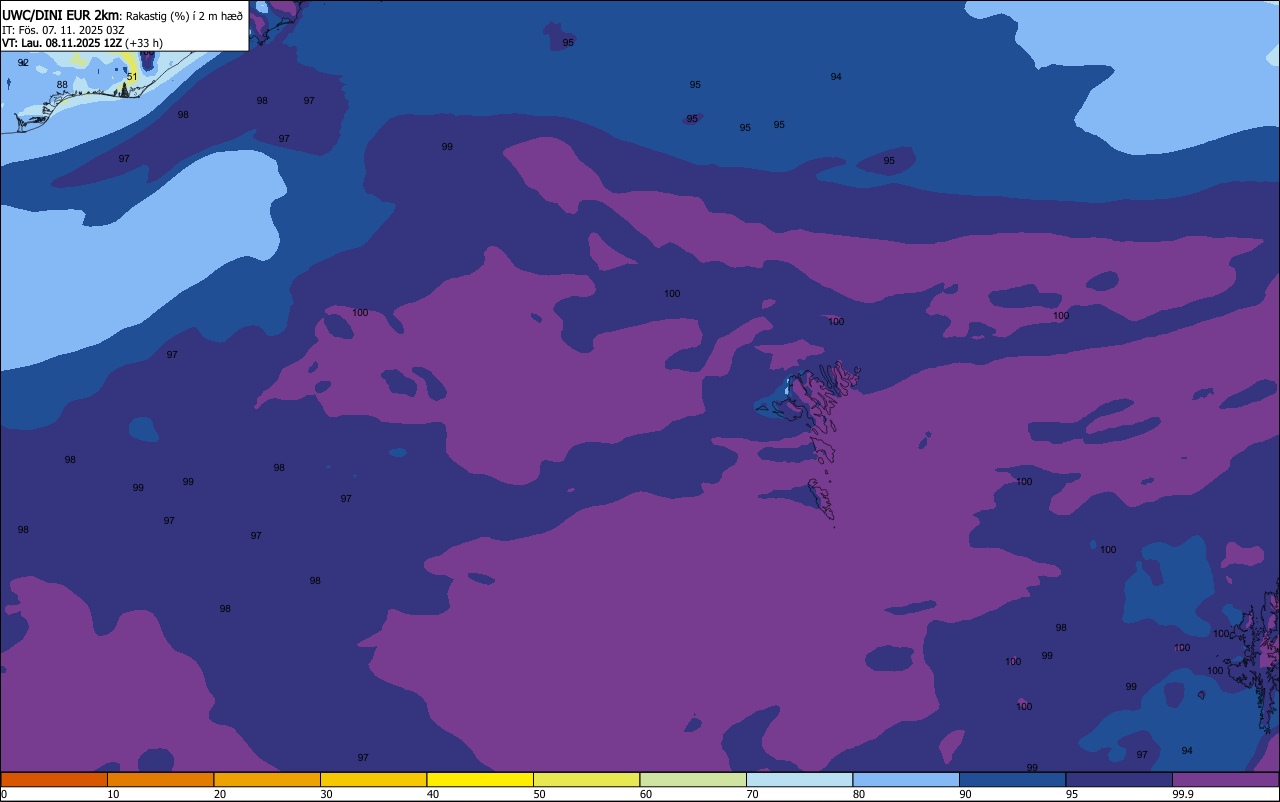The width and height of the screenshot is (1280, 802).
Task: Click the '30' tick label on the color scale
Action: 326,794
